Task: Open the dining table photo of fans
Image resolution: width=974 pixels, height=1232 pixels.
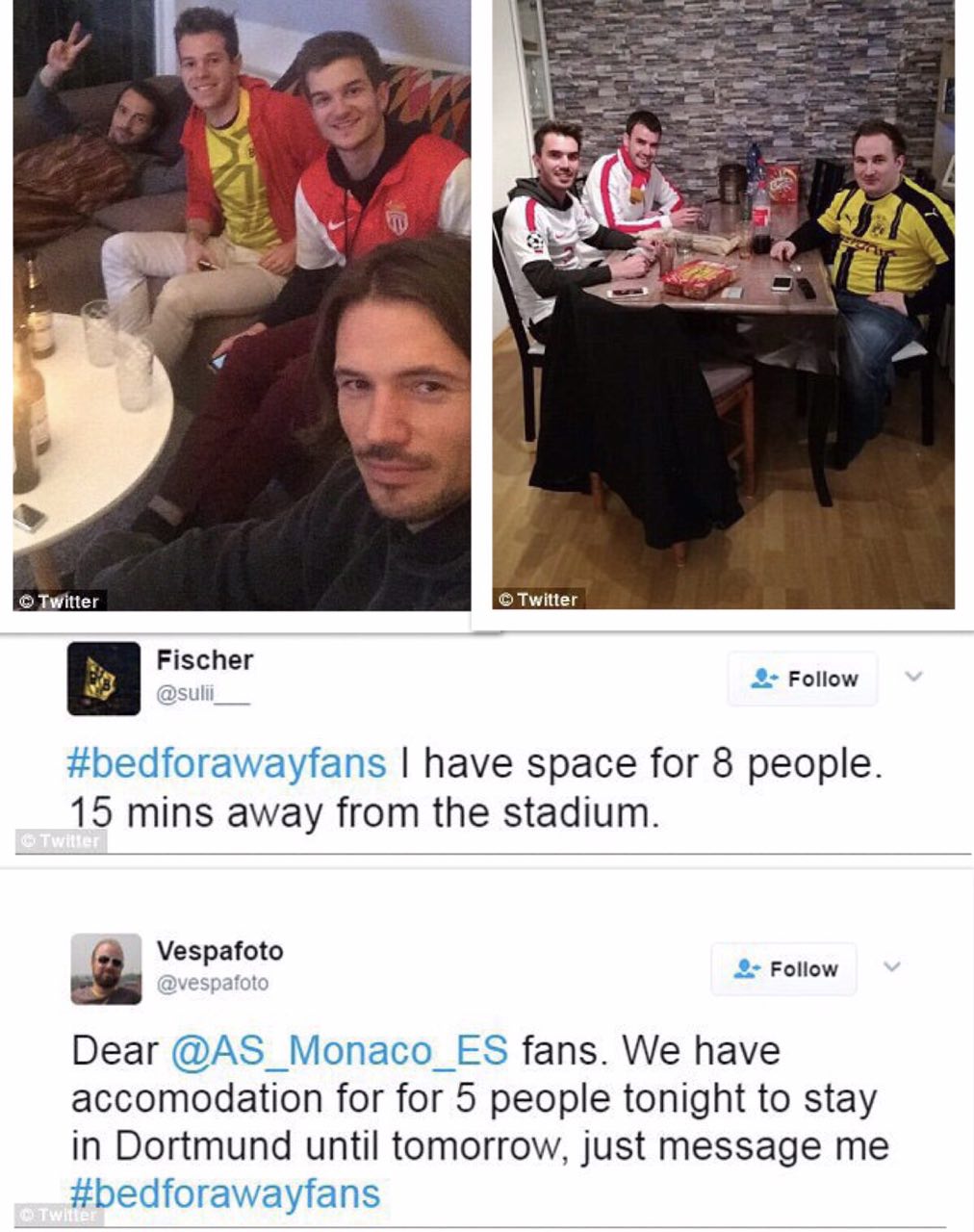Action: coord(724,304)
